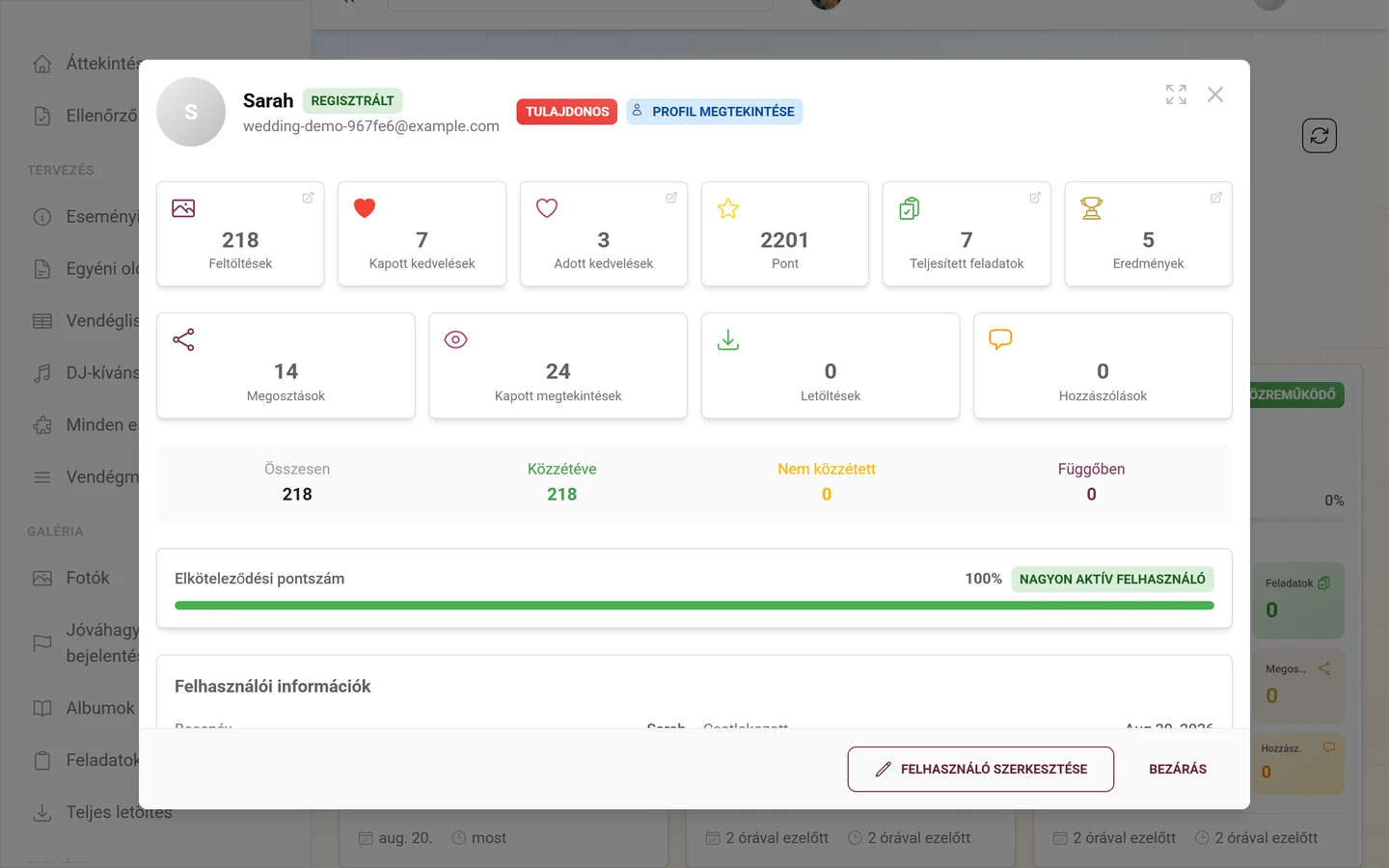Click the refresh icon button behind dialog
1389x868 pixels.
pyautogui.click(x=1320, y=136)
